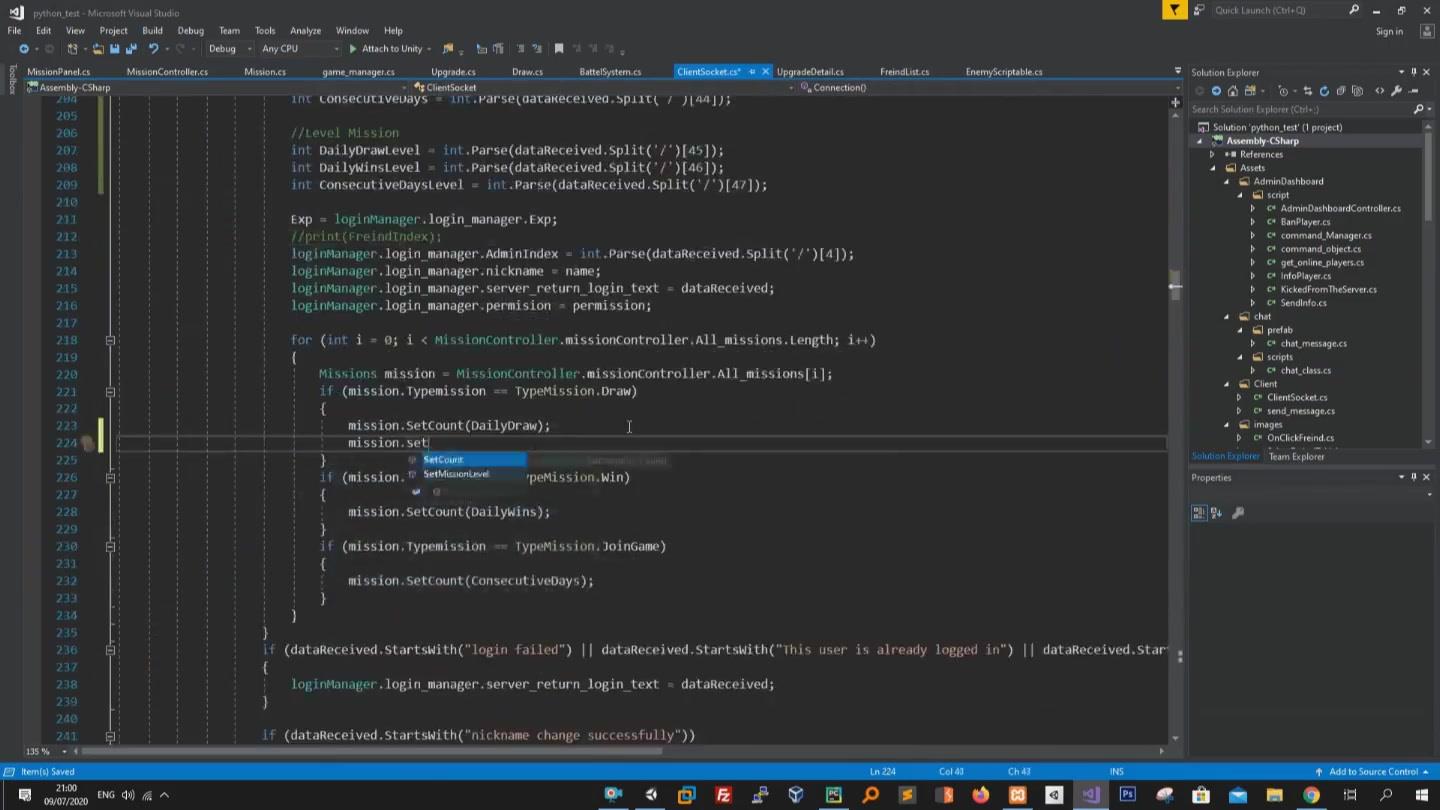Switch to the BattelSystem.cs tab

tap(610, 72)
